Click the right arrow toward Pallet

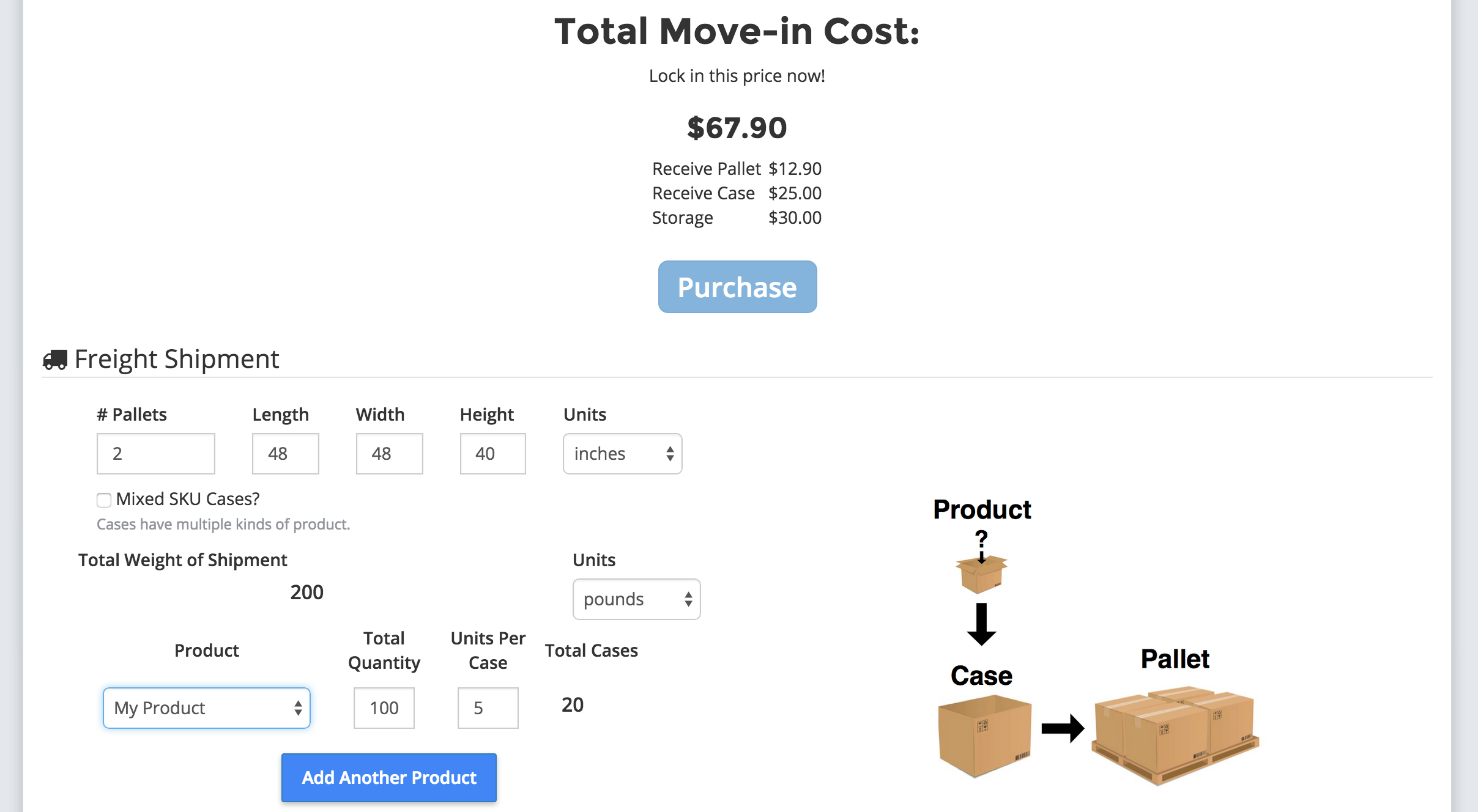click(x=1063, y=728)
